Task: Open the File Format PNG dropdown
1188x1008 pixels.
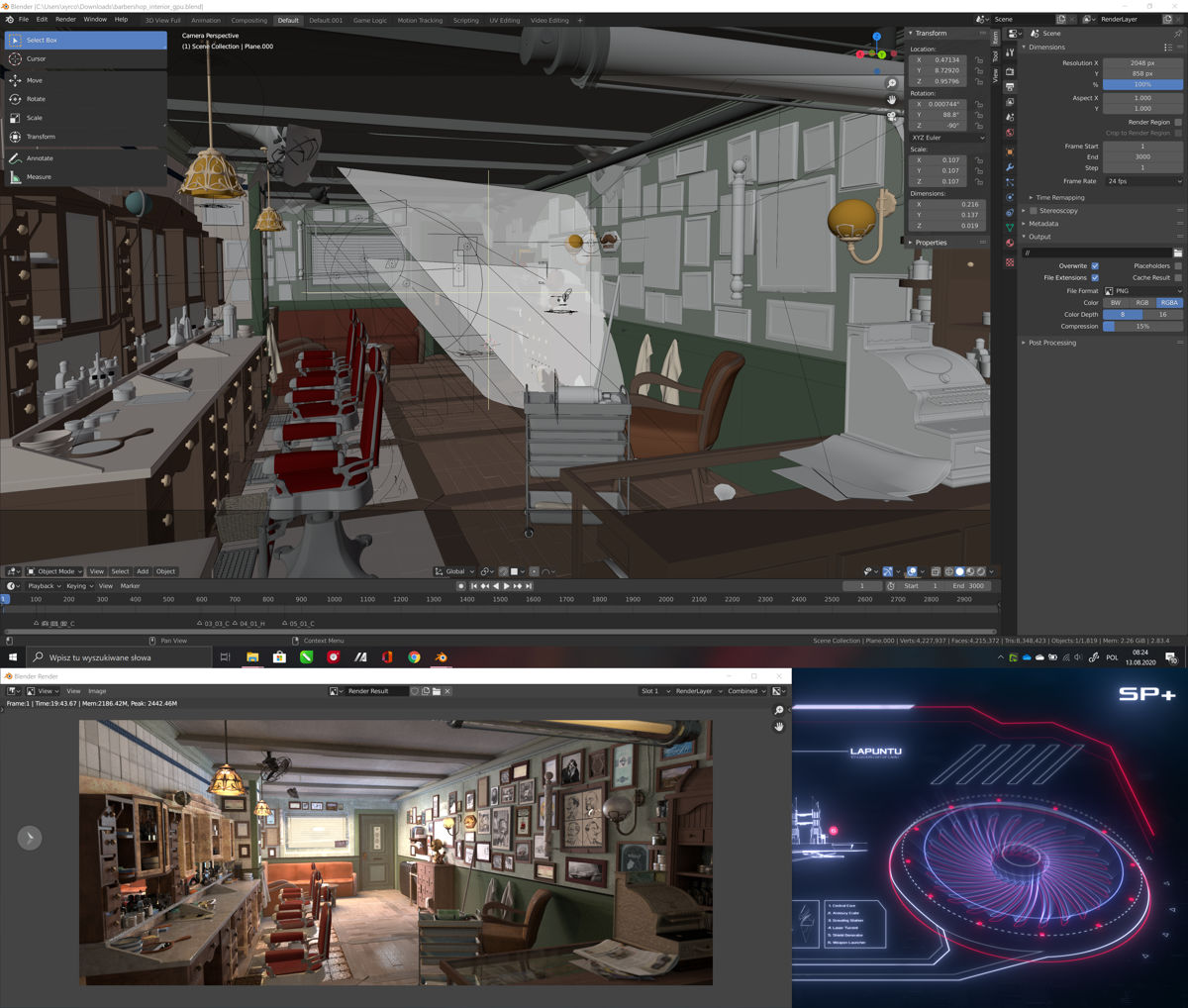Action: point(1142,291)
